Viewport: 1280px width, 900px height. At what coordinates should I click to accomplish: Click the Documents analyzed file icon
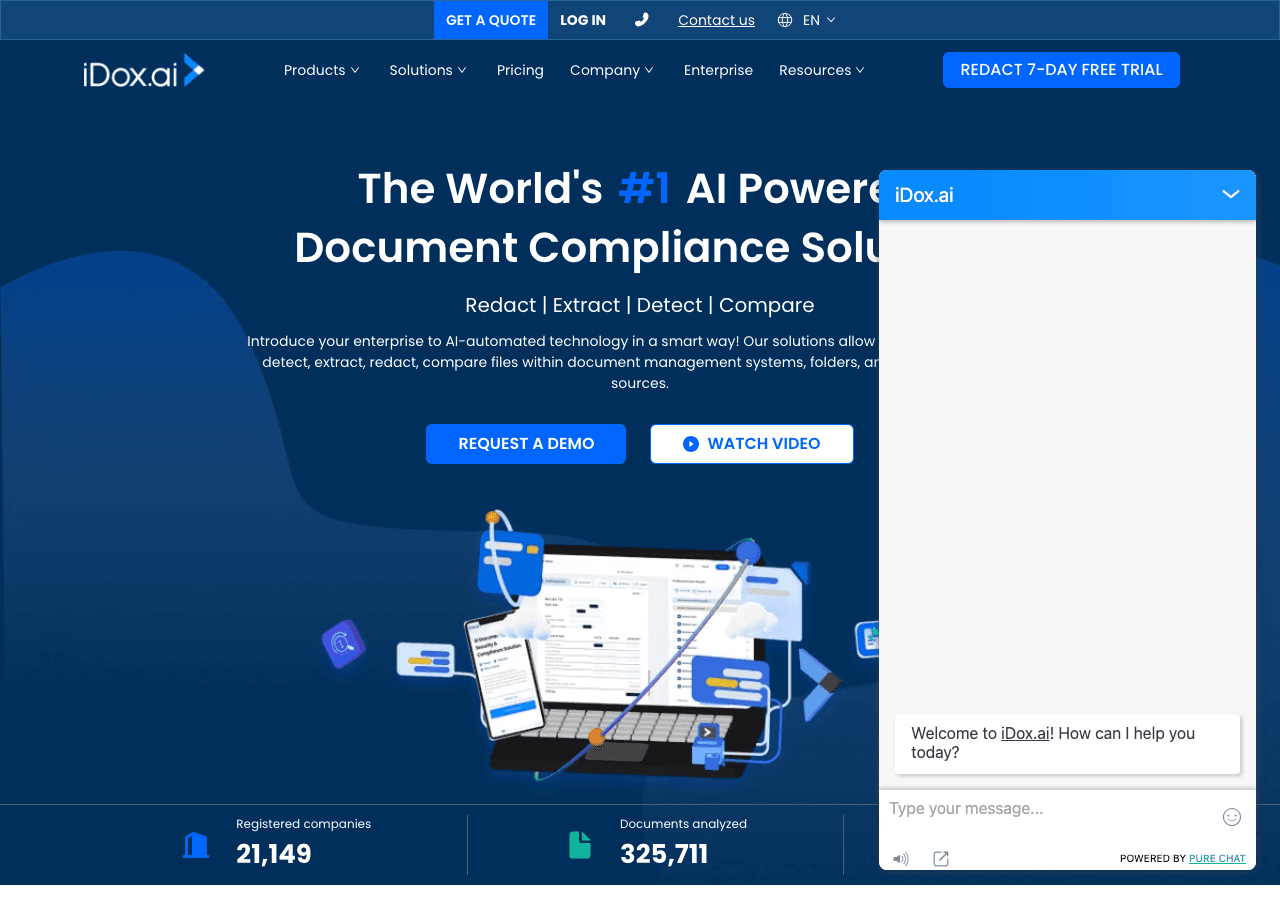pyautogui.click(x=580, y=845)
